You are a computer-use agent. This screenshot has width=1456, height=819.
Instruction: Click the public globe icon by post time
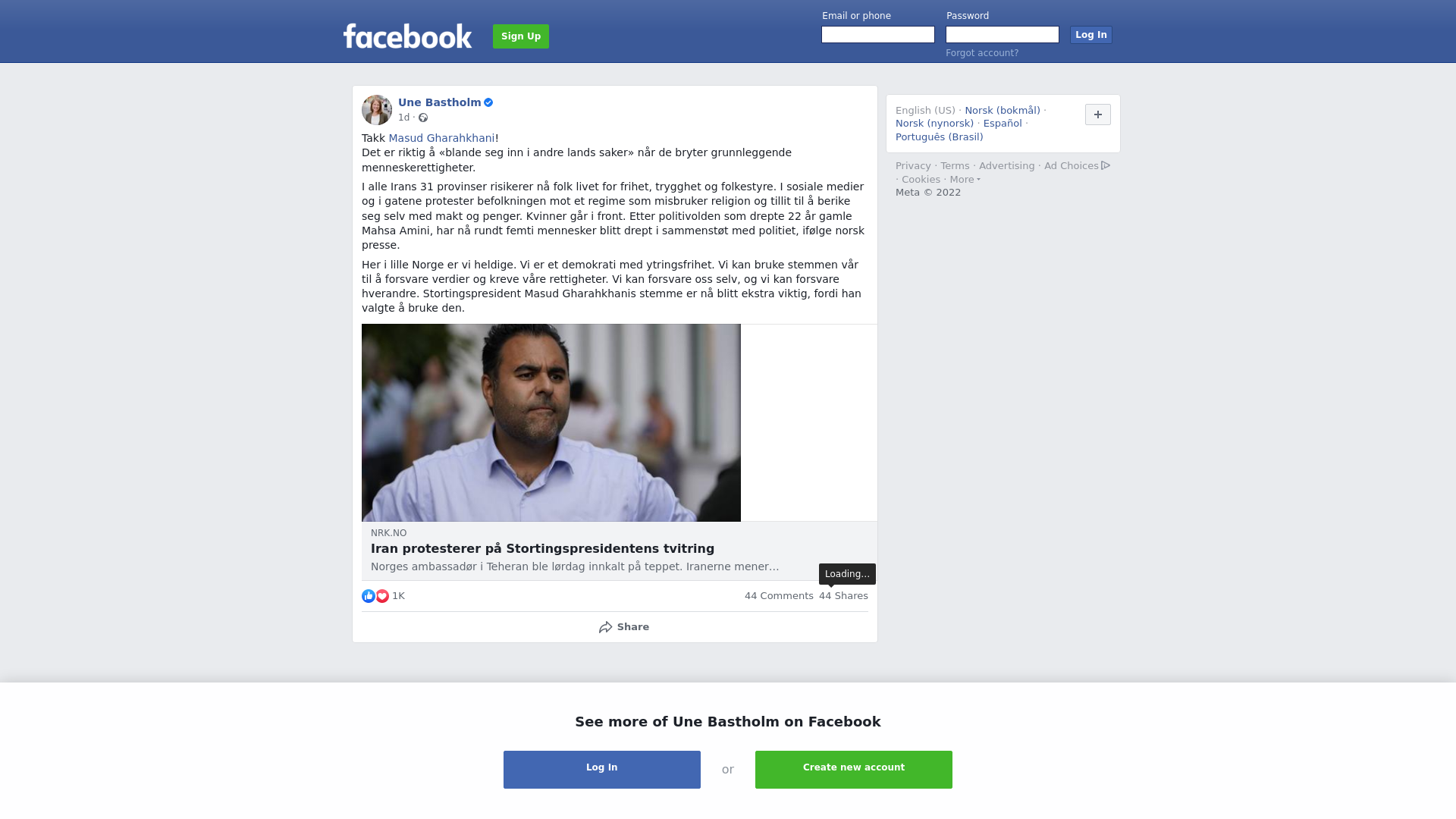pos(423,118)
